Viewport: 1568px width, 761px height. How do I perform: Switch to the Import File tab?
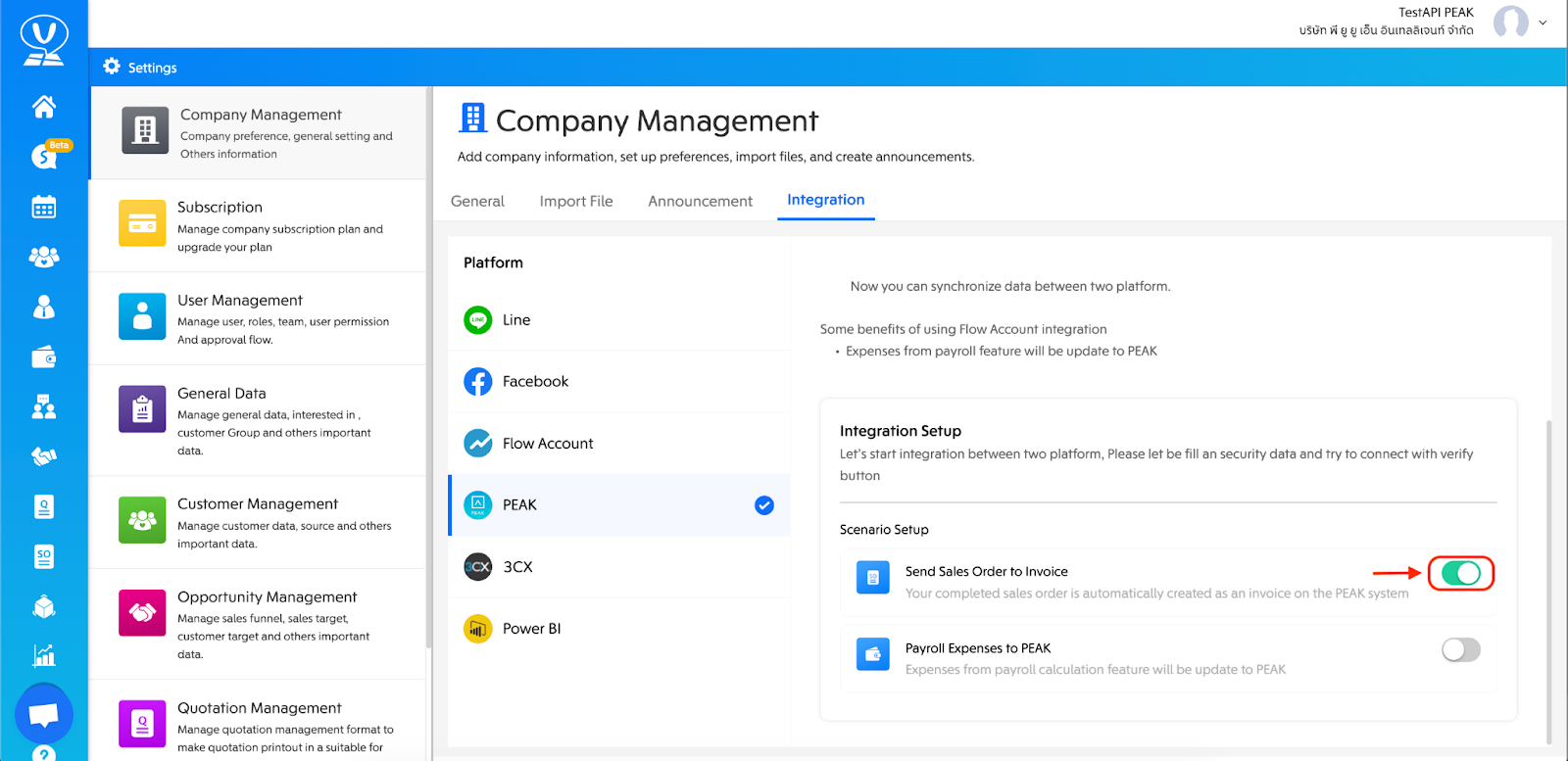tap(576, 201)
